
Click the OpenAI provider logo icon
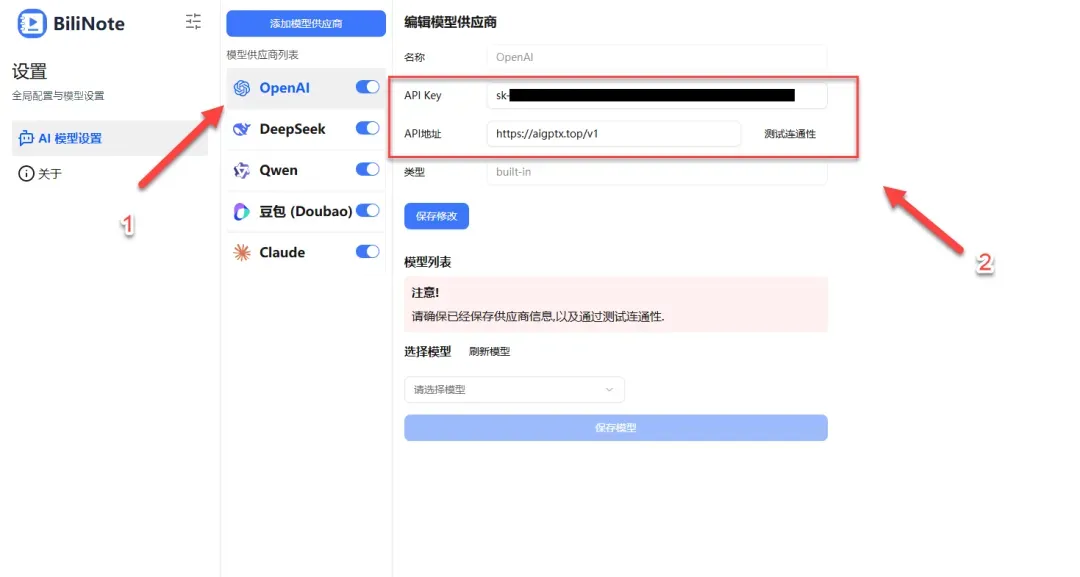(242, 88)
